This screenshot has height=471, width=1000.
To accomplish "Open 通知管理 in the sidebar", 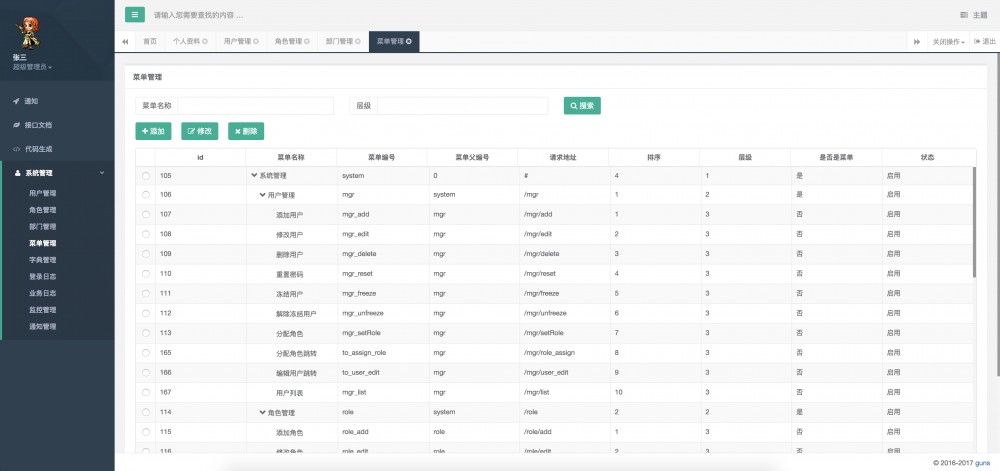I will pos(43,326).
